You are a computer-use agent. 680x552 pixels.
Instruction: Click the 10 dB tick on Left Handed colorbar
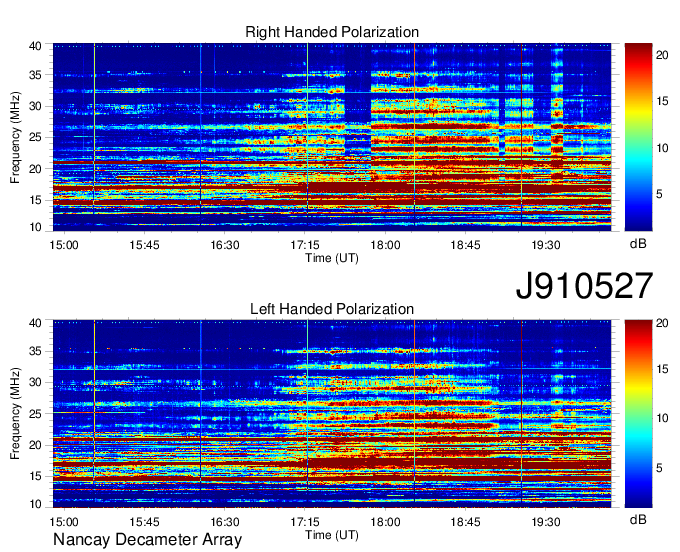point(662,418)
